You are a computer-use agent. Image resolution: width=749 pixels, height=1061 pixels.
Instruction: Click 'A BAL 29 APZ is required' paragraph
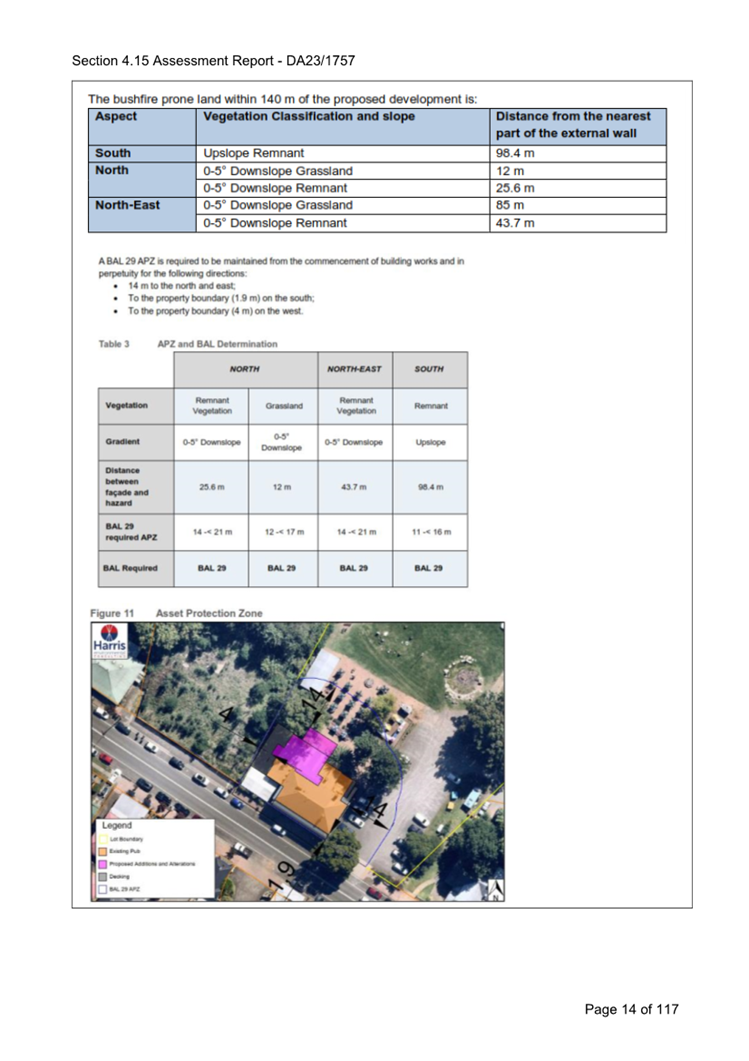coord(281,267)
